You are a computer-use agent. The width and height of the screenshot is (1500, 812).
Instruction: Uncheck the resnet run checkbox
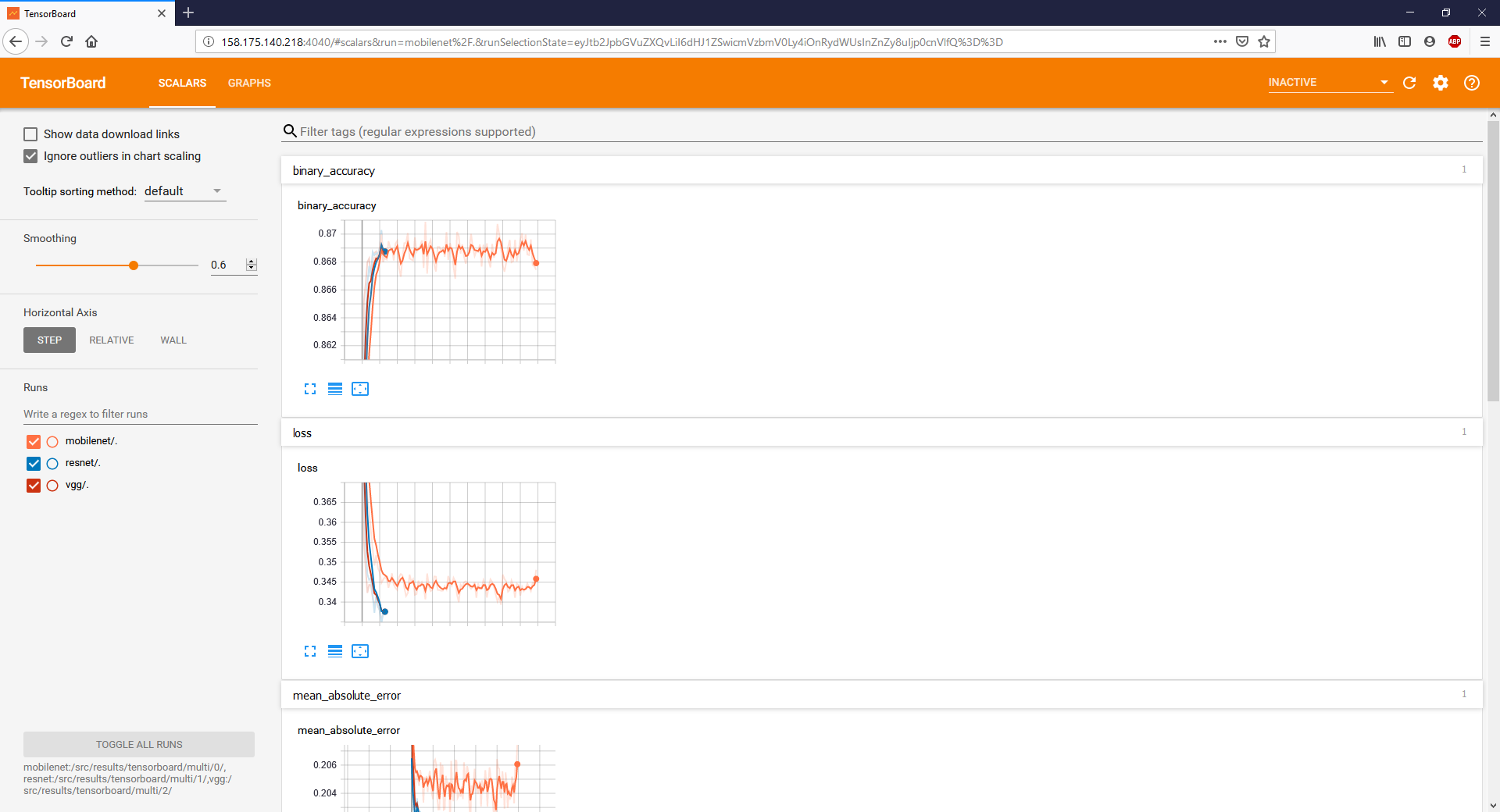tap(34, 463)
